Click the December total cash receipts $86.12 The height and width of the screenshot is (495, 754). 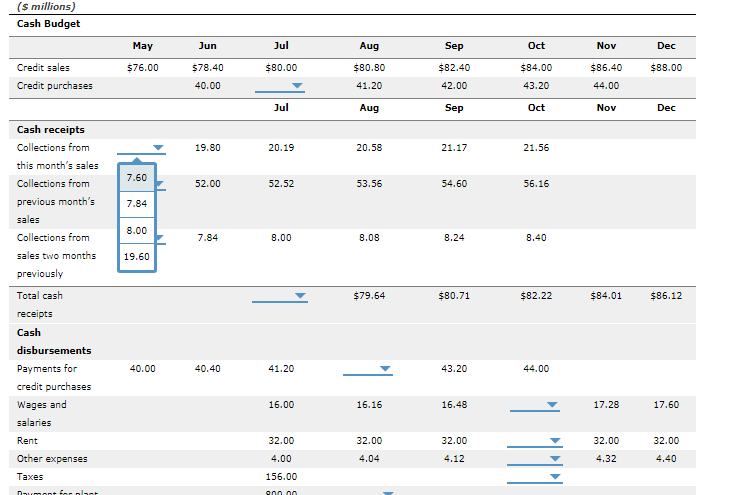[666, 296]
